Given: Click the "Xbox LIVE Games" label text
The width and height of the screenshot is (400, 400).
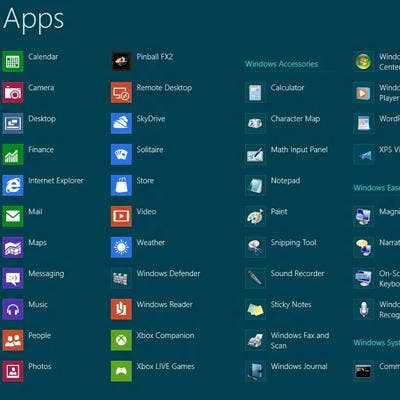Looking at the screenshot, I should coord(165,366).
